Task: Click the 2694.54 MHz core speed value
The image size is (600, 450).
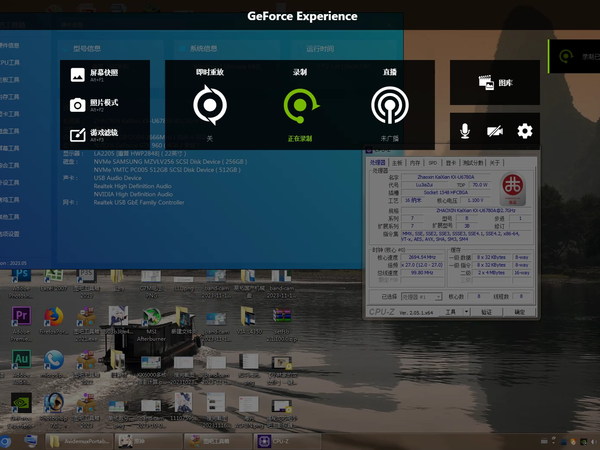Action: tap(422, 257)
